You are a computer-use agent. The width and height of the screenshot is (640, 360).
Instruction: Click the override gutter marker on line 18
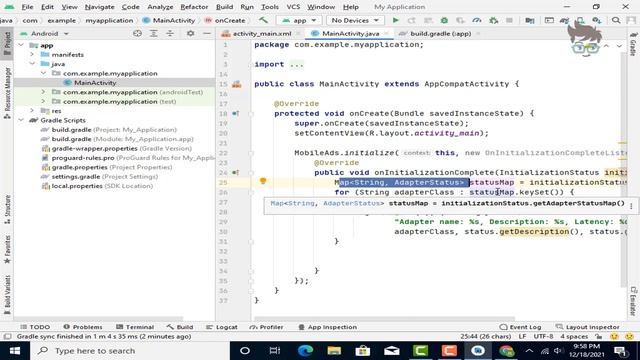(236, 113)
